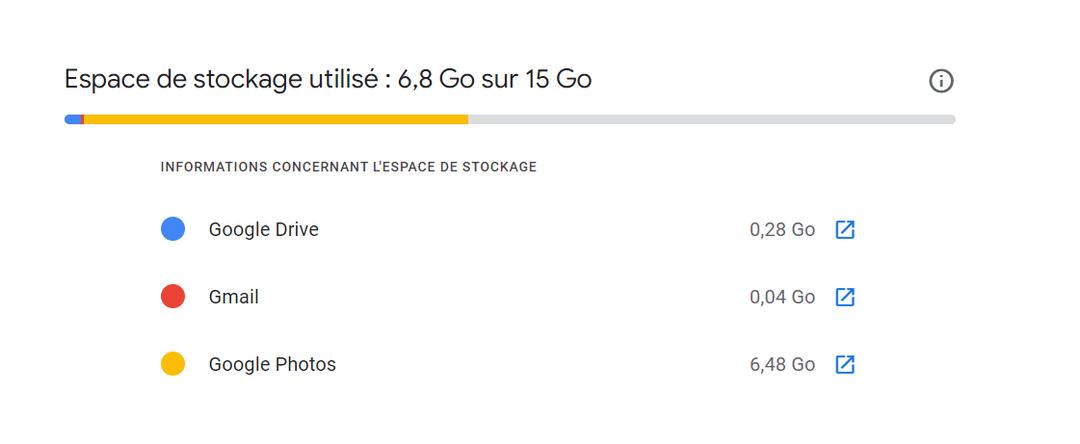Click the 0,04 Go Gmail usage value
This screenshot has width=1080, height=444.
click(x=782, y=297)
